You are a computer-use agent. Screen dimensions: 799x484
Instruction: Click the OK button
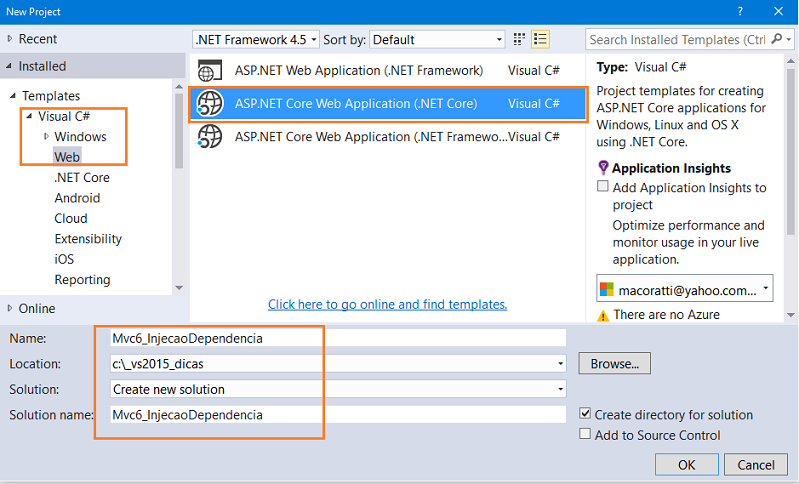[686, 465]
